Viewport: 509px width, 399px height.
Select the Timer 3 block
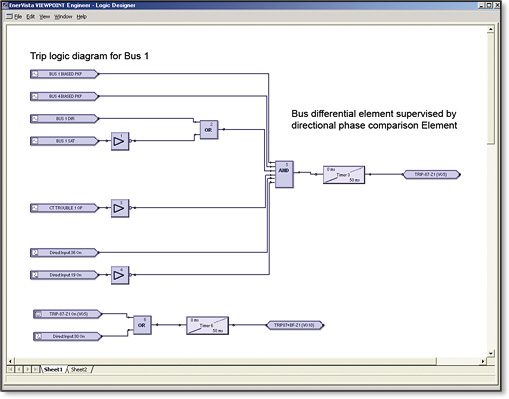[344, 175]
